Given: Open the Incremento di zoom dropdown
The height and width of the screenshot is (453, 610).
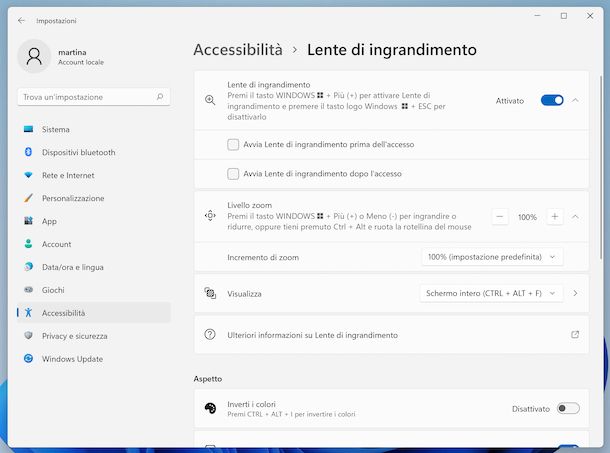Looking at the screenshot, I should click(x=492, y=257).
